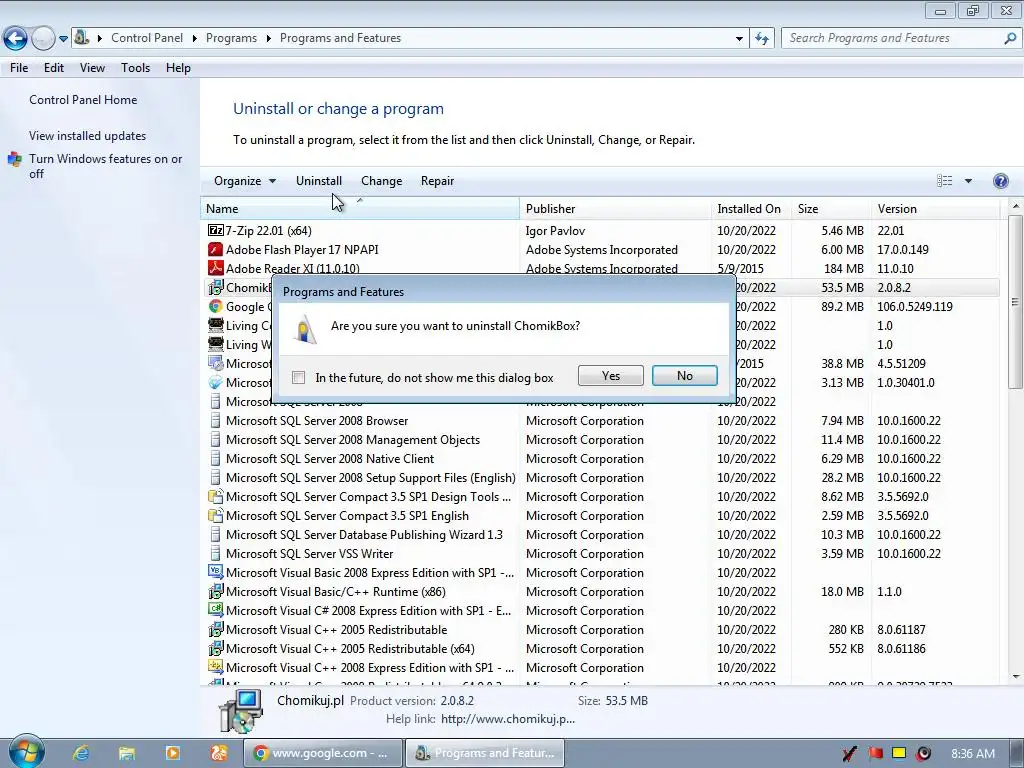Click the Back navigation arrow

16,39
